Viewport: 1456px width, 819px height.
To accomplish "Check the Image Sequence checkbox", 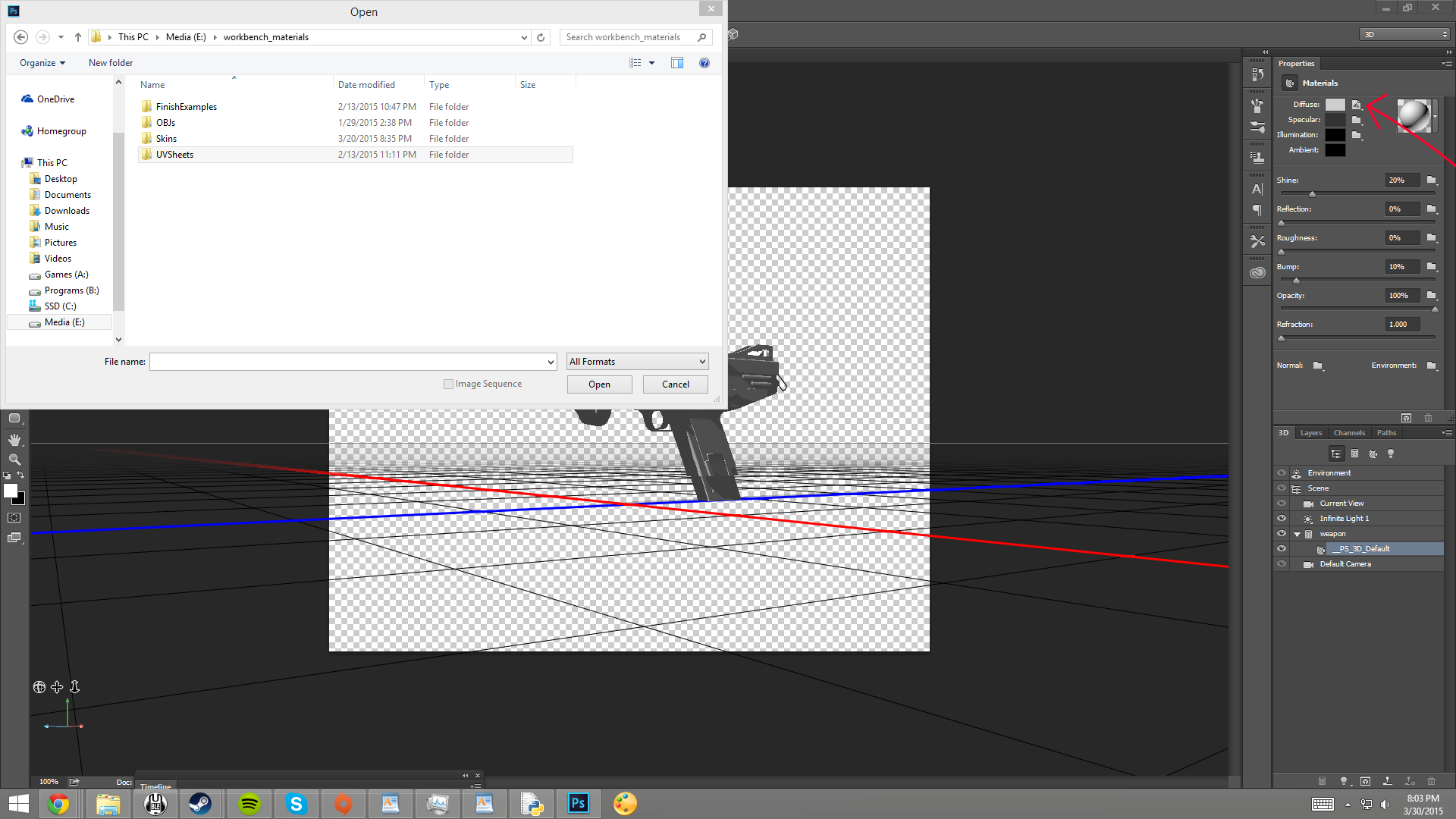I will [448, 384].
